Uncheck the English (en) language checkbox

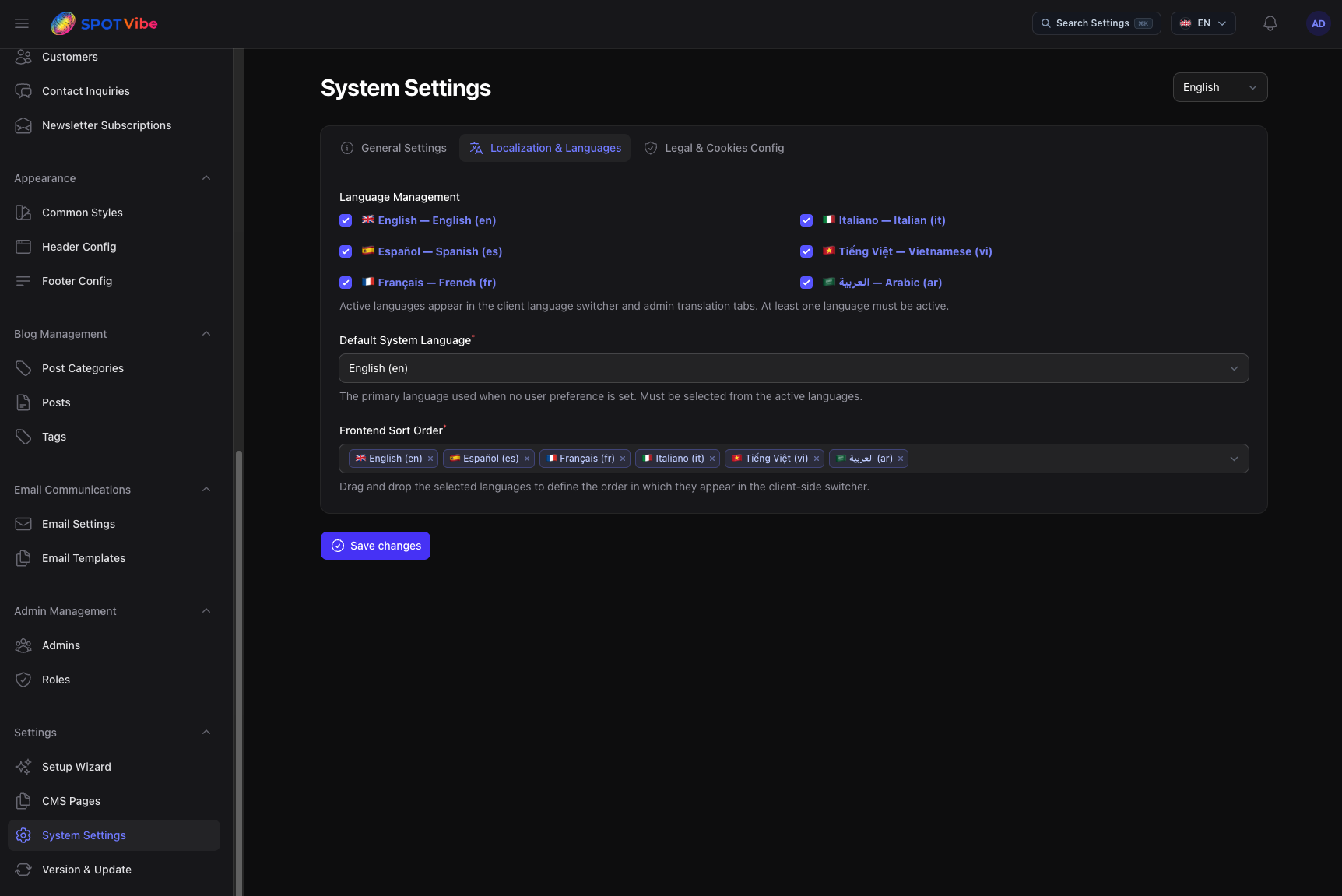(346, 220)
